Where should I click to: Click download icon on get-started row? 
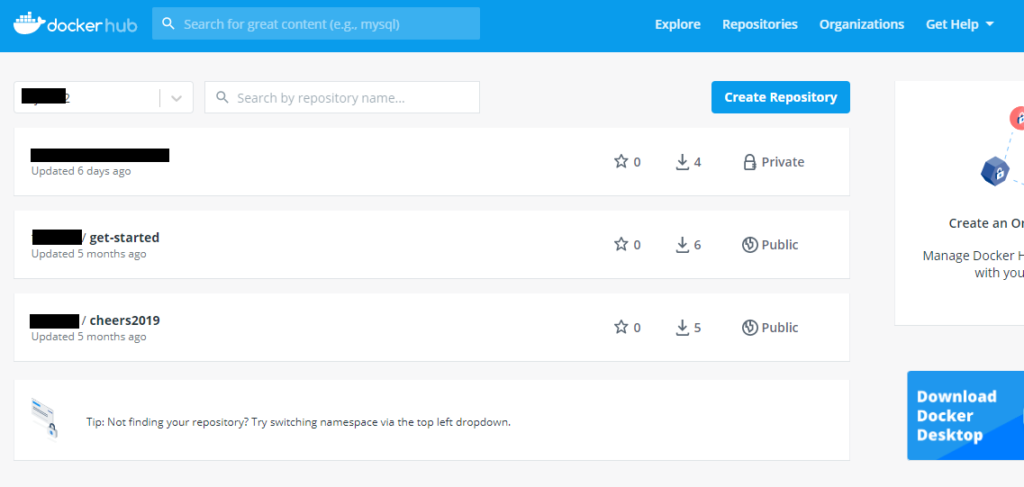682,245
